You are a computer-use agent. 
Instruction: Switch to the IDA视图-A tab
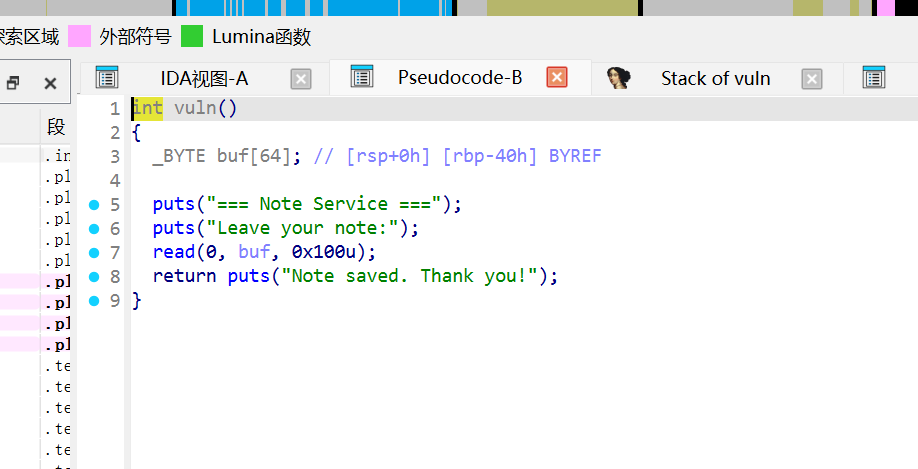click(x=204, y=78)
